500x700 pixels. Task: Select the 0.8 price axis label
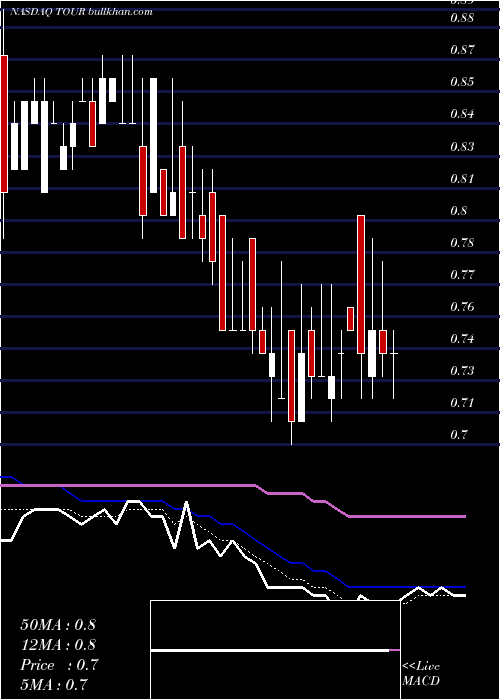[459, 211]
